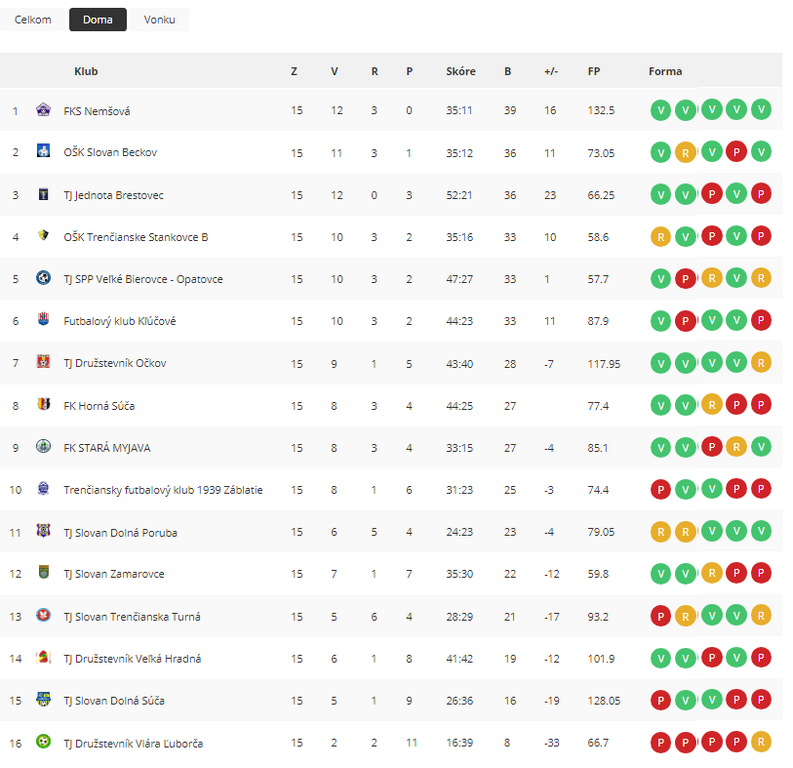Open the TJ Družstevník Očkov crest icon
793x768 pixels.
(43, 362)
